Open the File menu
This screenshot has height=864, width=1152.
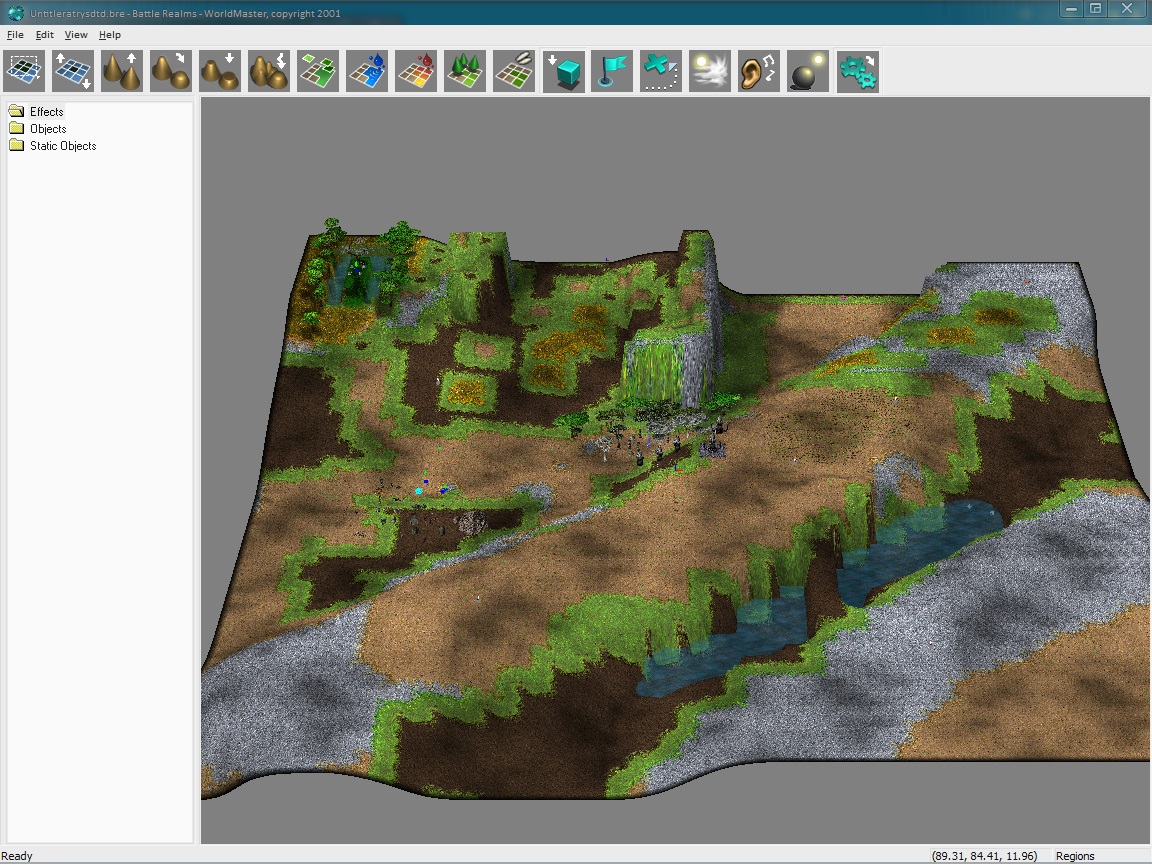[15, 35]
